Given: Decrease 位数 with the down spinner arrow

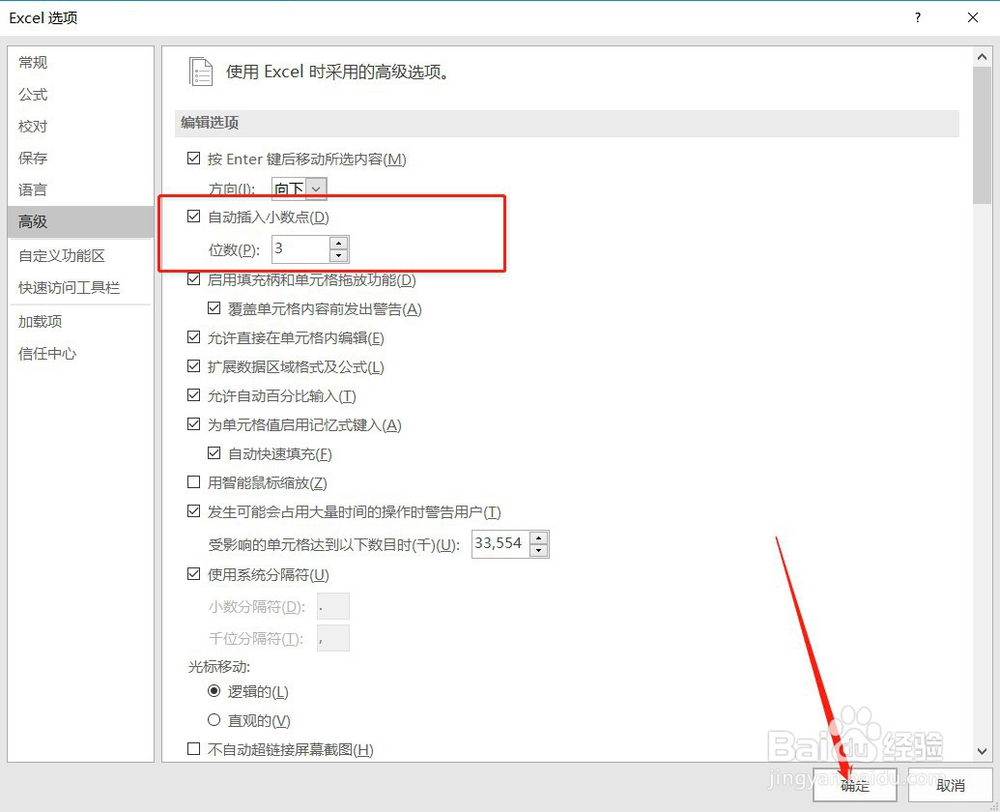Looking at the screenshot, I should 339,256.
